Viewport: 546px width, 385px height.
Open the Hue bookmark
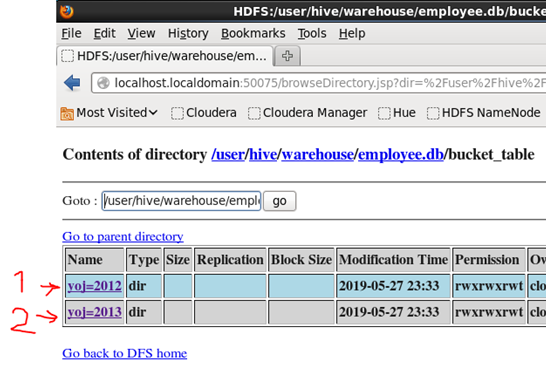point(397,113)
